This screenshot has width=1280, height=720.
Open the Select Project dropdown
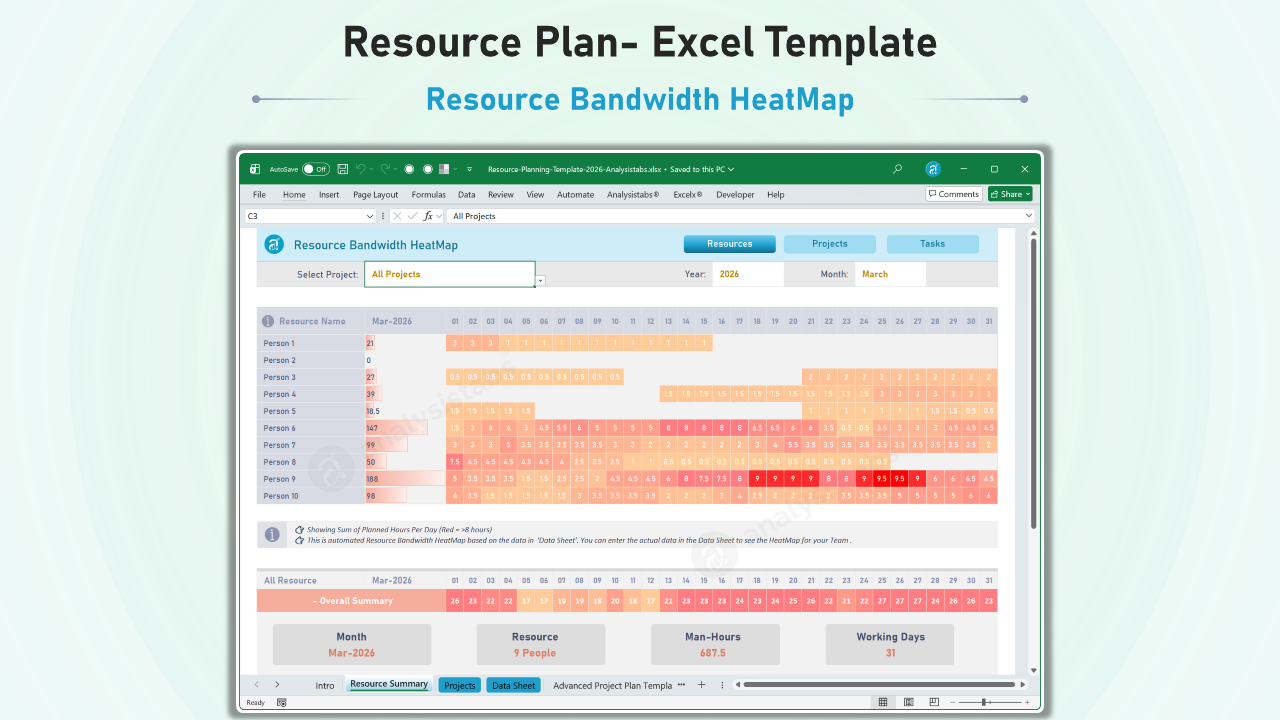point(538,281)
